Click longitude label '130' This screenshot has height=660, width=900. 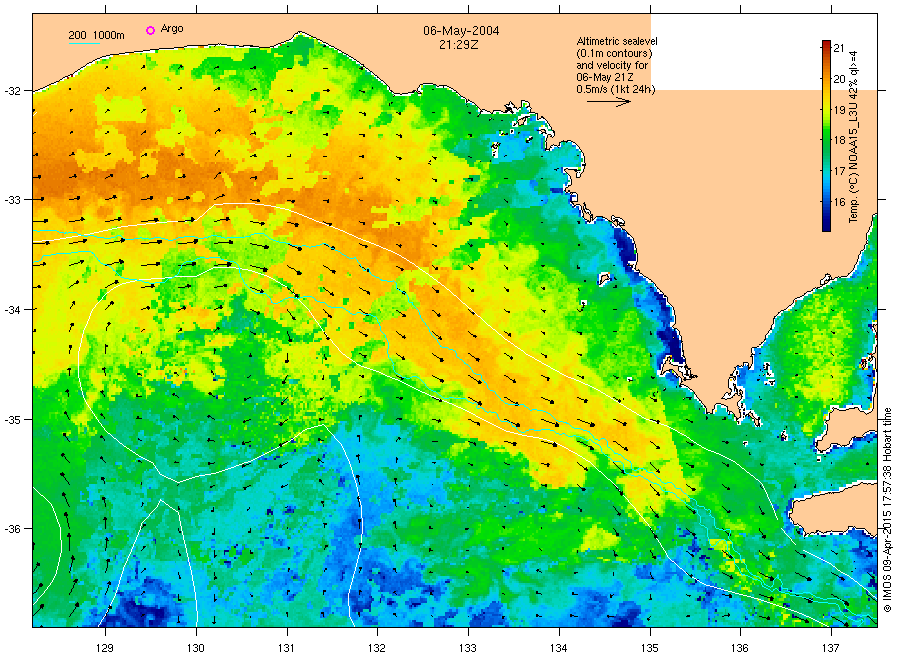(x=196, y=648)
